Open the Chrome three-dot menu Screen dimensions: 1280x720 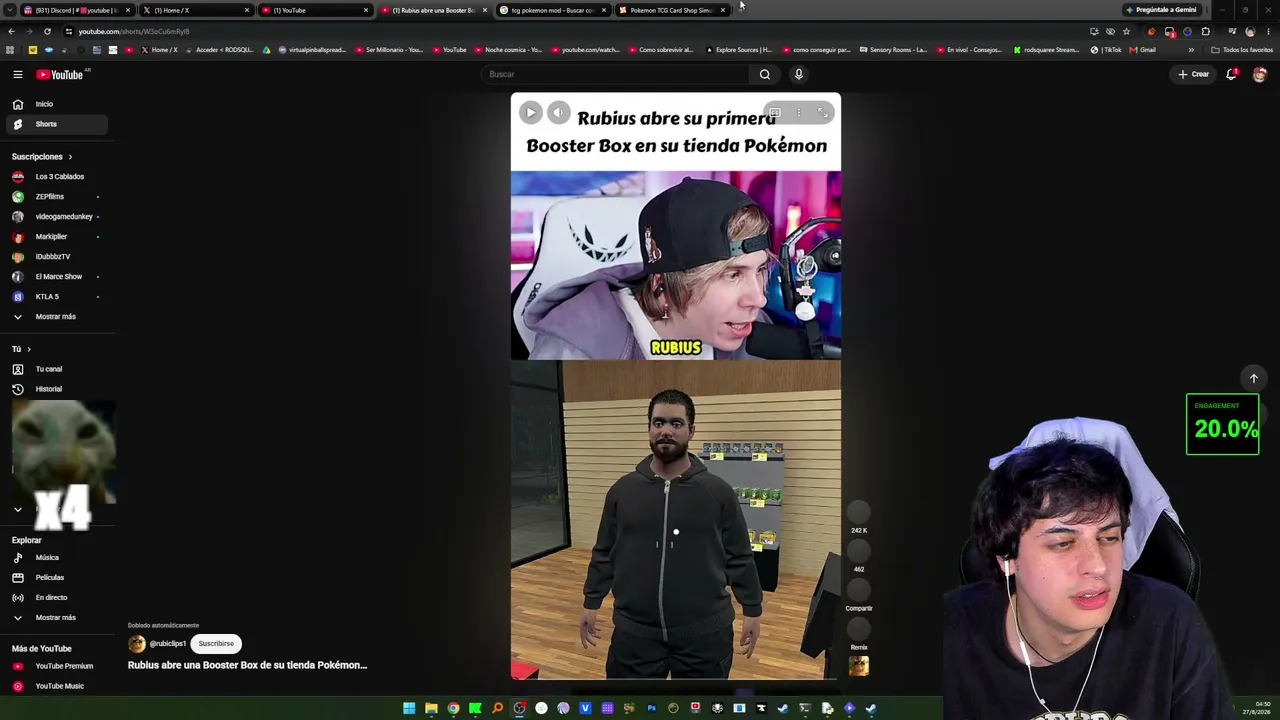(x=1268, y=32)
